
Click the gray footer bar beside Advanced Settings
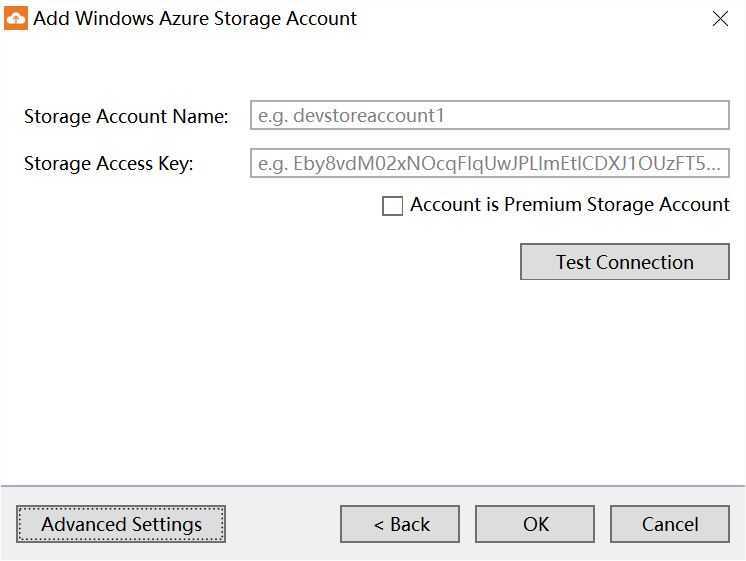[x=283, y=524]
